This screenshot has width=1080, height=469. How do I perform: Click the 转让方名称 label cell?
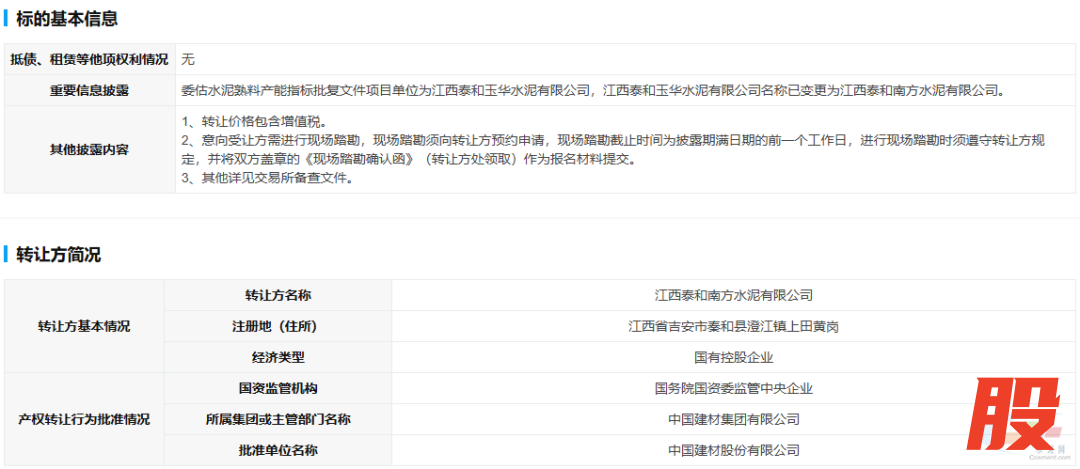[x=277, y=295]
